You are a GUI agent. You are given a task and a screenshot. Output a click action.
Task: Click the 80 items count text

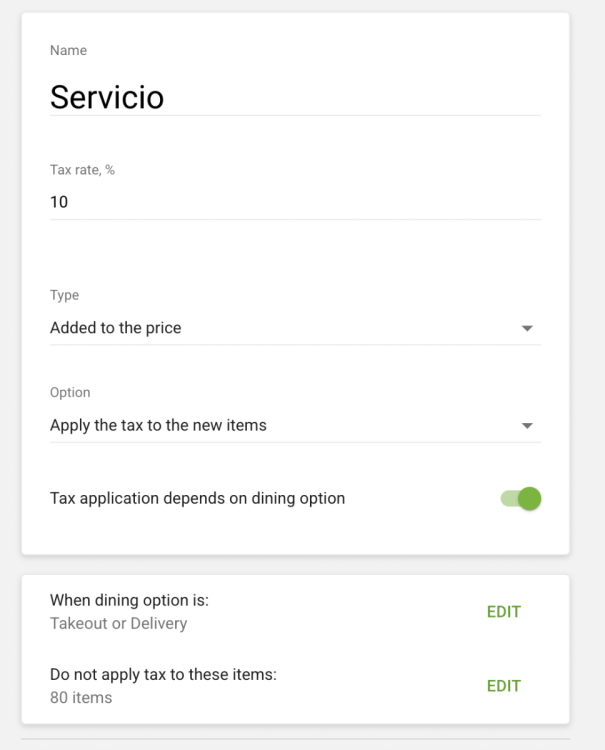pyautogui.click(x=81, y=697)
